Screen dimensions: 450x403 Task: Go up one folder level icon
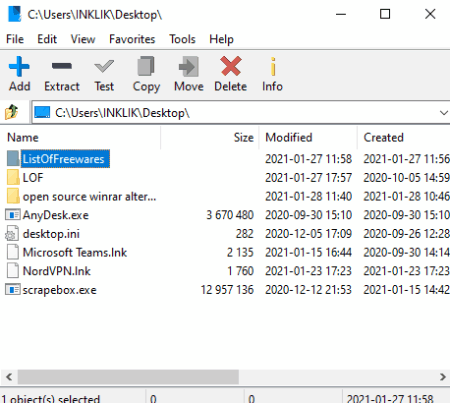point(12,112)
